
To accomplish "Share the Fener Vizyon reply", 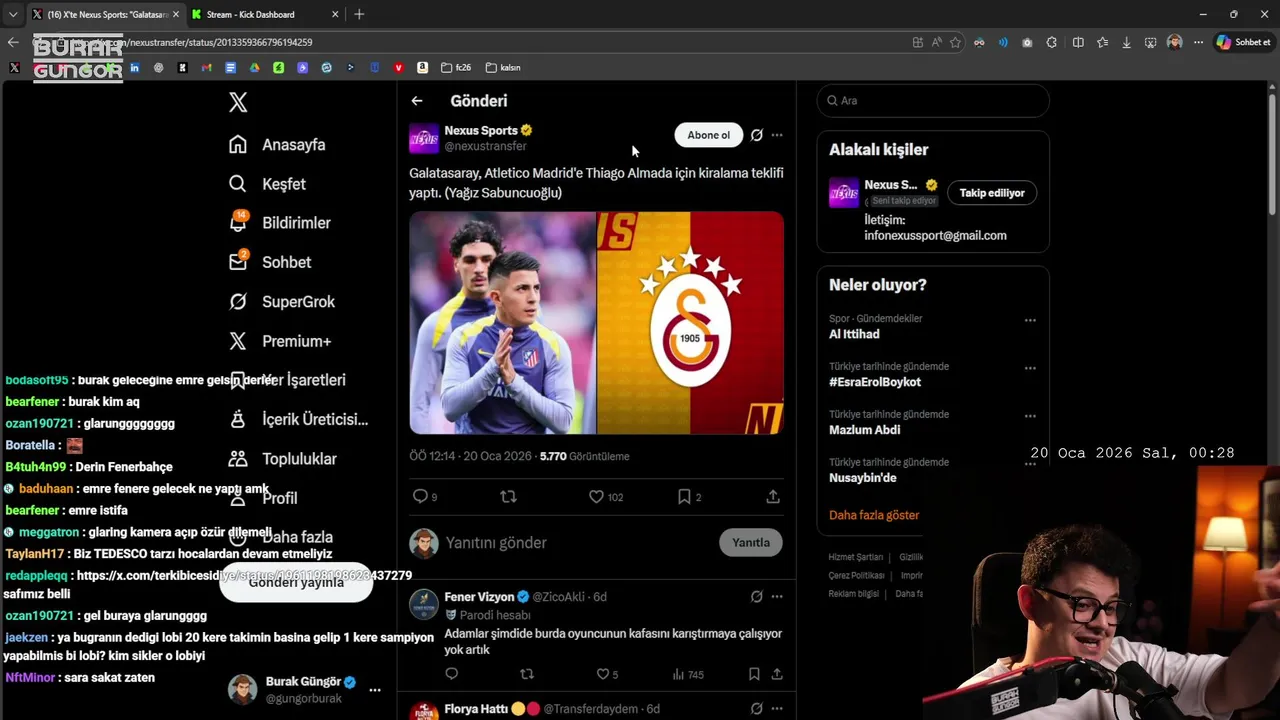I will [x=776, y=674].
